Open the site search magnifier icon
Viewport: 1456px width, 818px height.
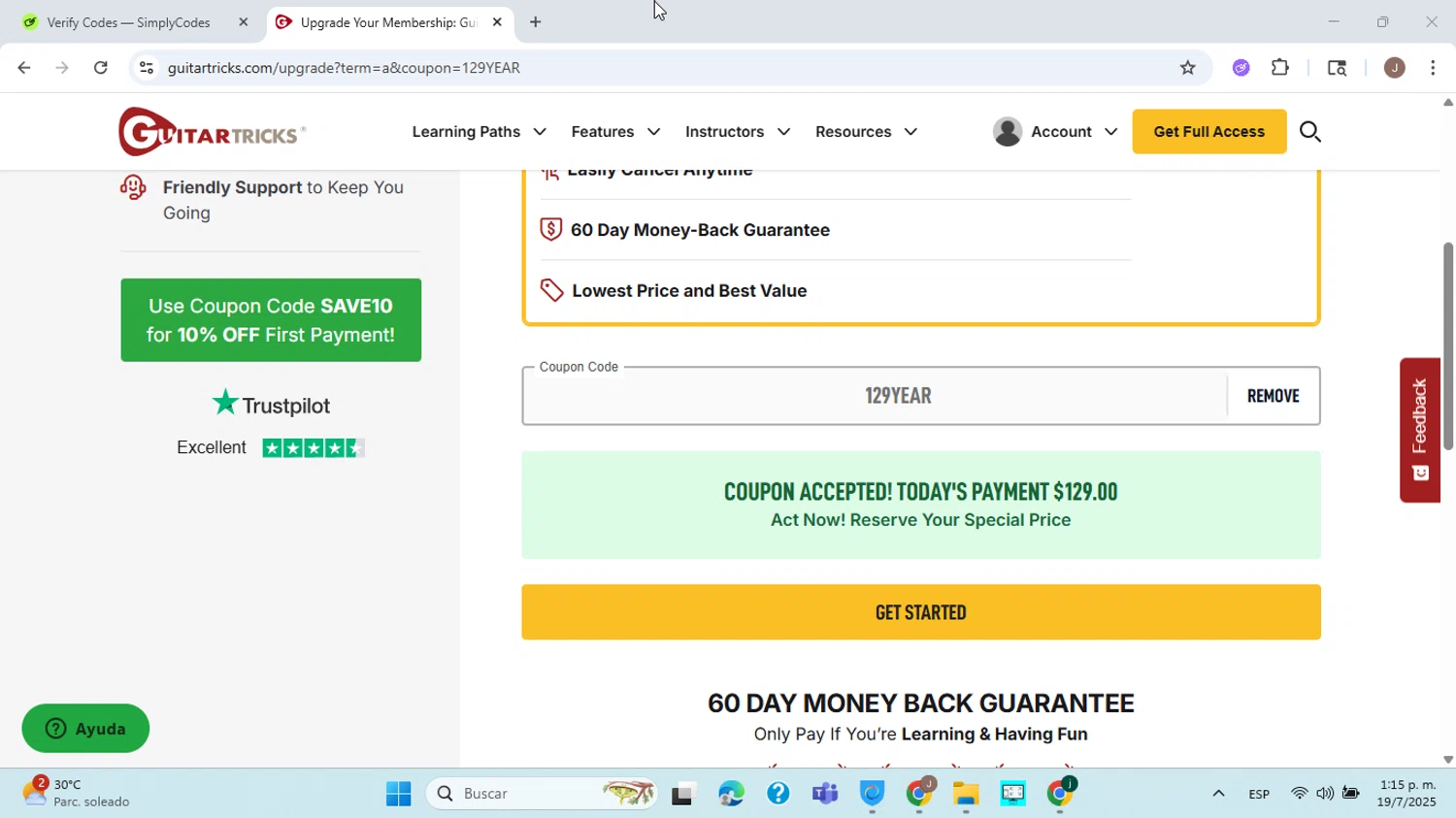[1309, 131]
